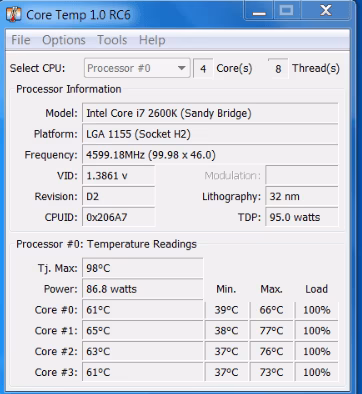Image resolution: width=362 pixels, height=394 pixels.
Task: Click the 8 Thread(s) count field
Action: (278, 69)
